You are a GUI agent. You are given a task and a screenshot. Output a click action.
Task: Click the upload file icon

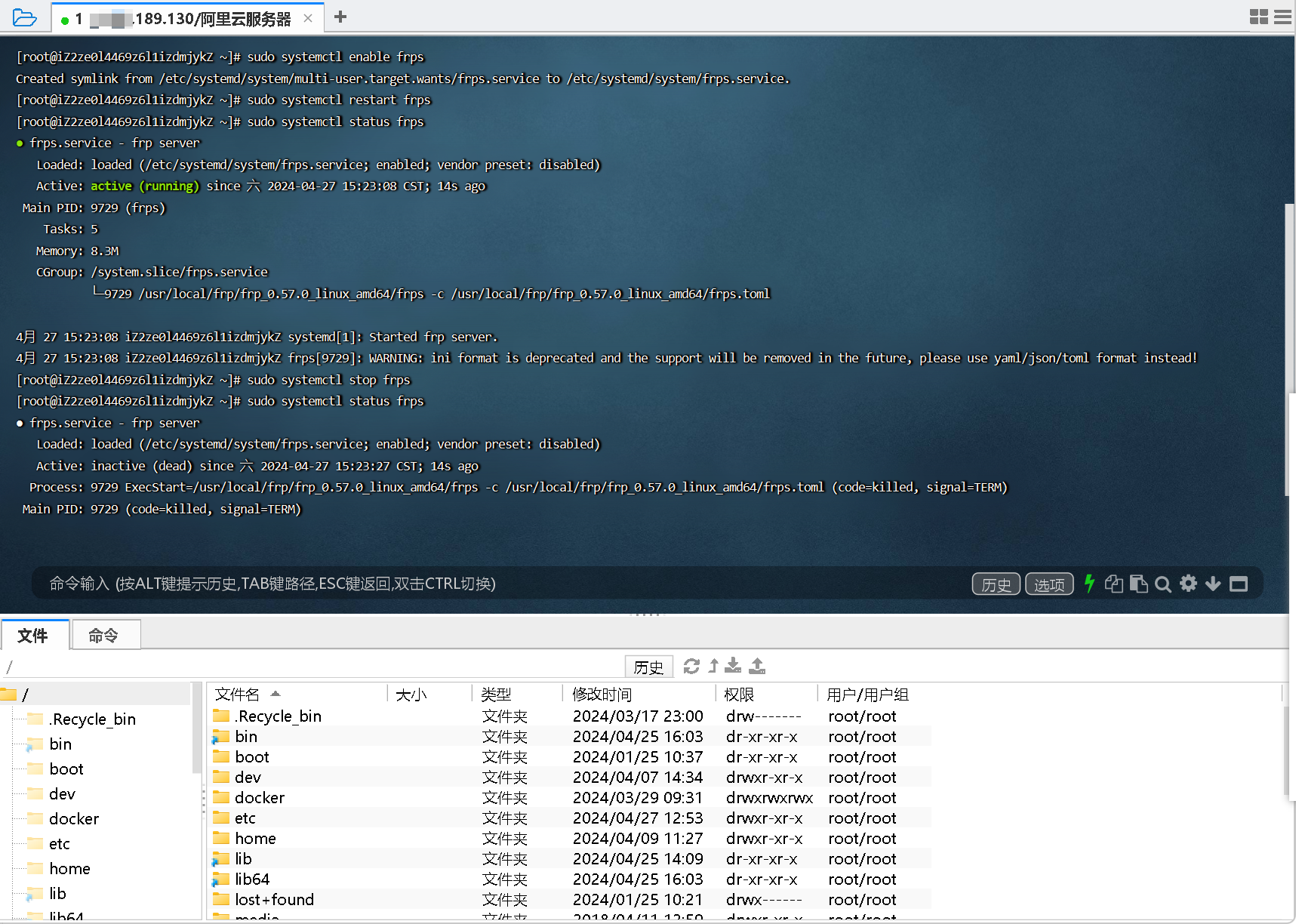(757, 665)
